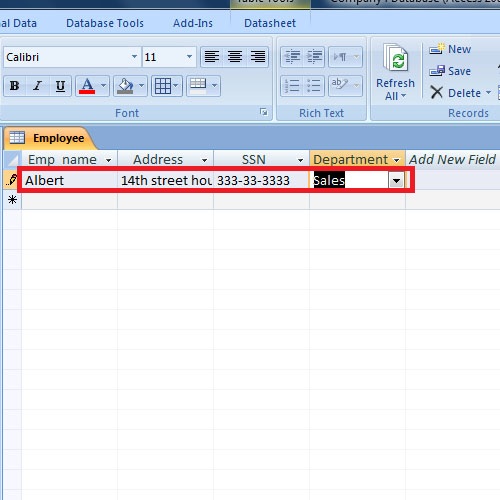The image size is (500, 500).
Task: Switch to the Add-Ins ribbon tab
Action: pyautogui.click(x=193, y=23)
